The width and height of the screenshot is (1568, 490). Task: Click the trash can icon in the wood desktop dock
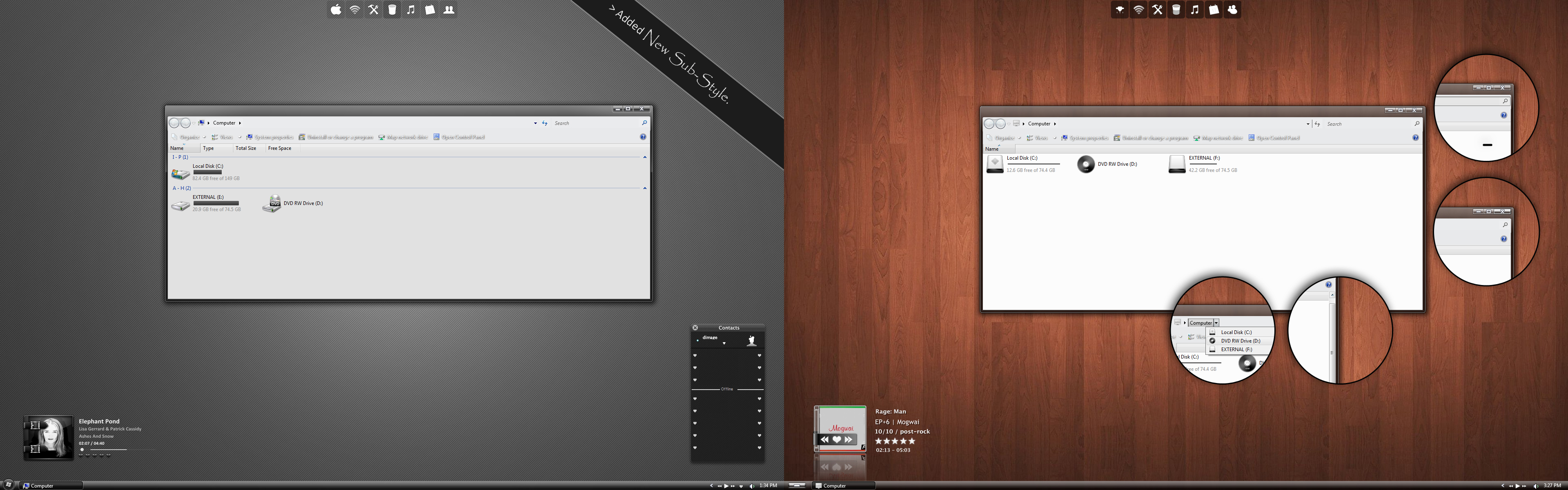pyautogui.click(x=1176, y=10)
